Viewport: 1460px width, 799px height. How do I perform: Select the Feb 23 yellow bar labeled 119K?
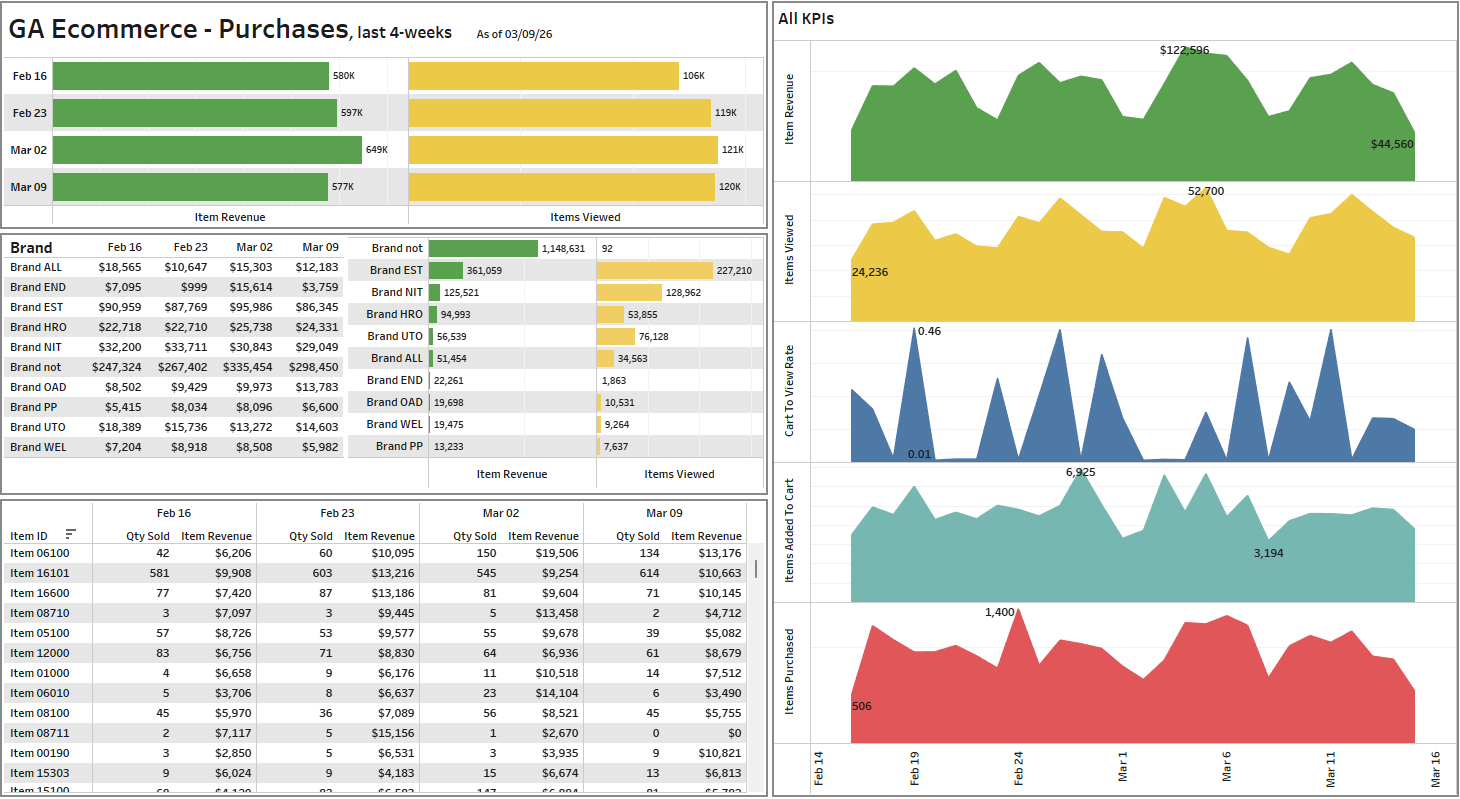tap(559, 113)
